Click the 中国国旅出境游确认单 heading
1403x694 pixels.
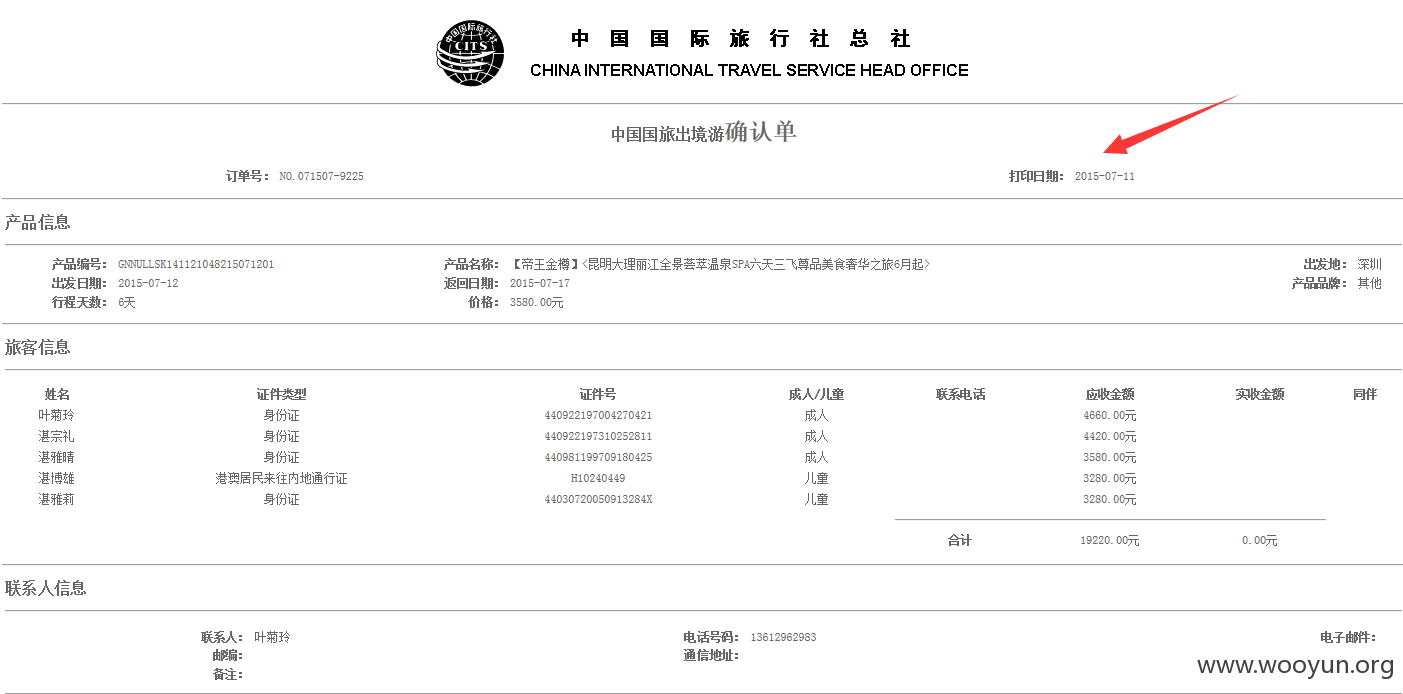(704, 132)
